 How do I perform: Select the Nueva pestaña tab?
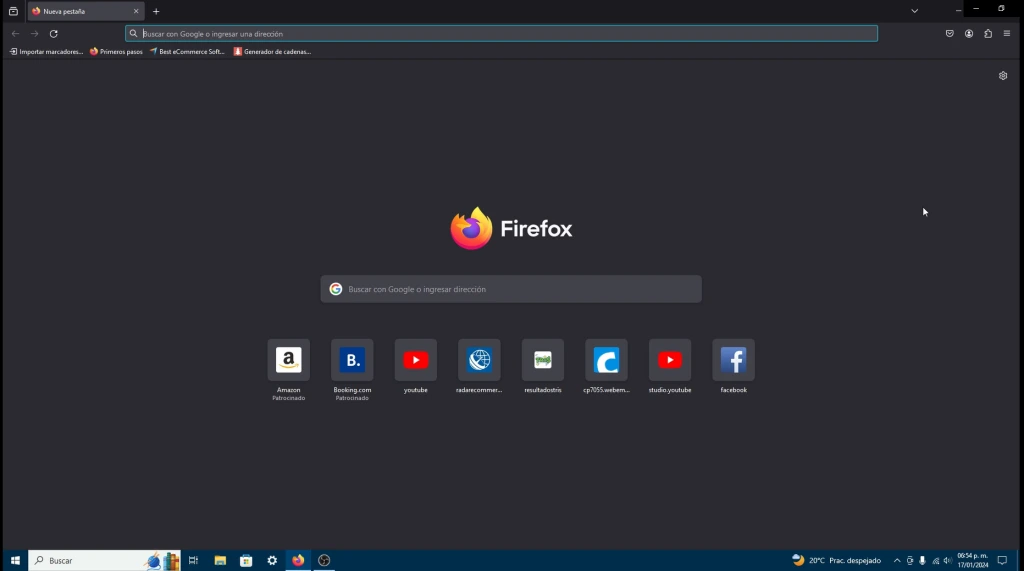(x=85, y=11)
